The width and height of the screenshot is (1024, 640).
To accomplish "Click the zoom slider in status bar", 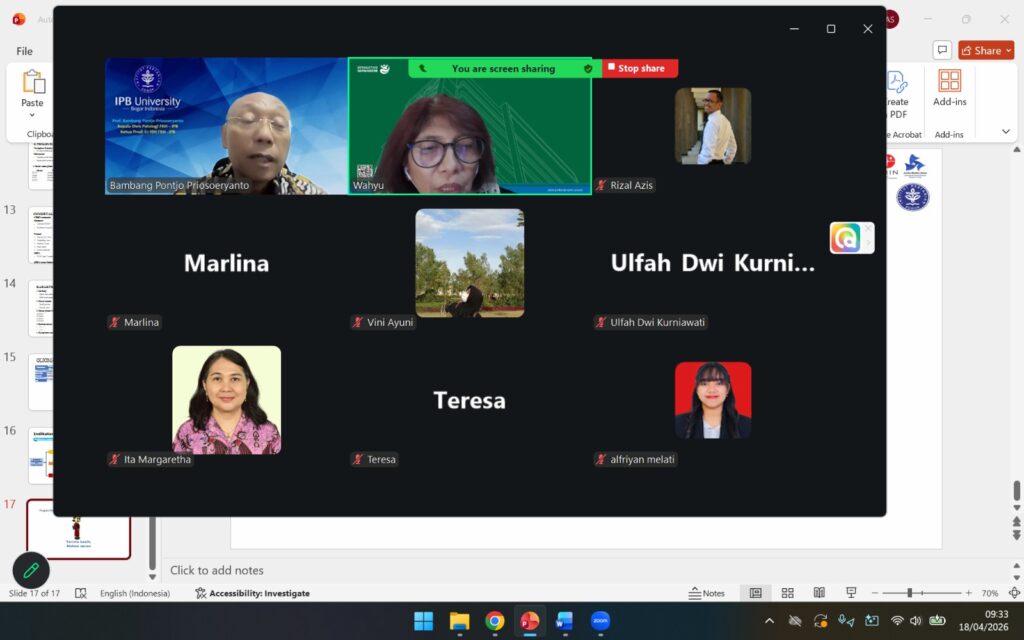I will click(x=909, y=593).
